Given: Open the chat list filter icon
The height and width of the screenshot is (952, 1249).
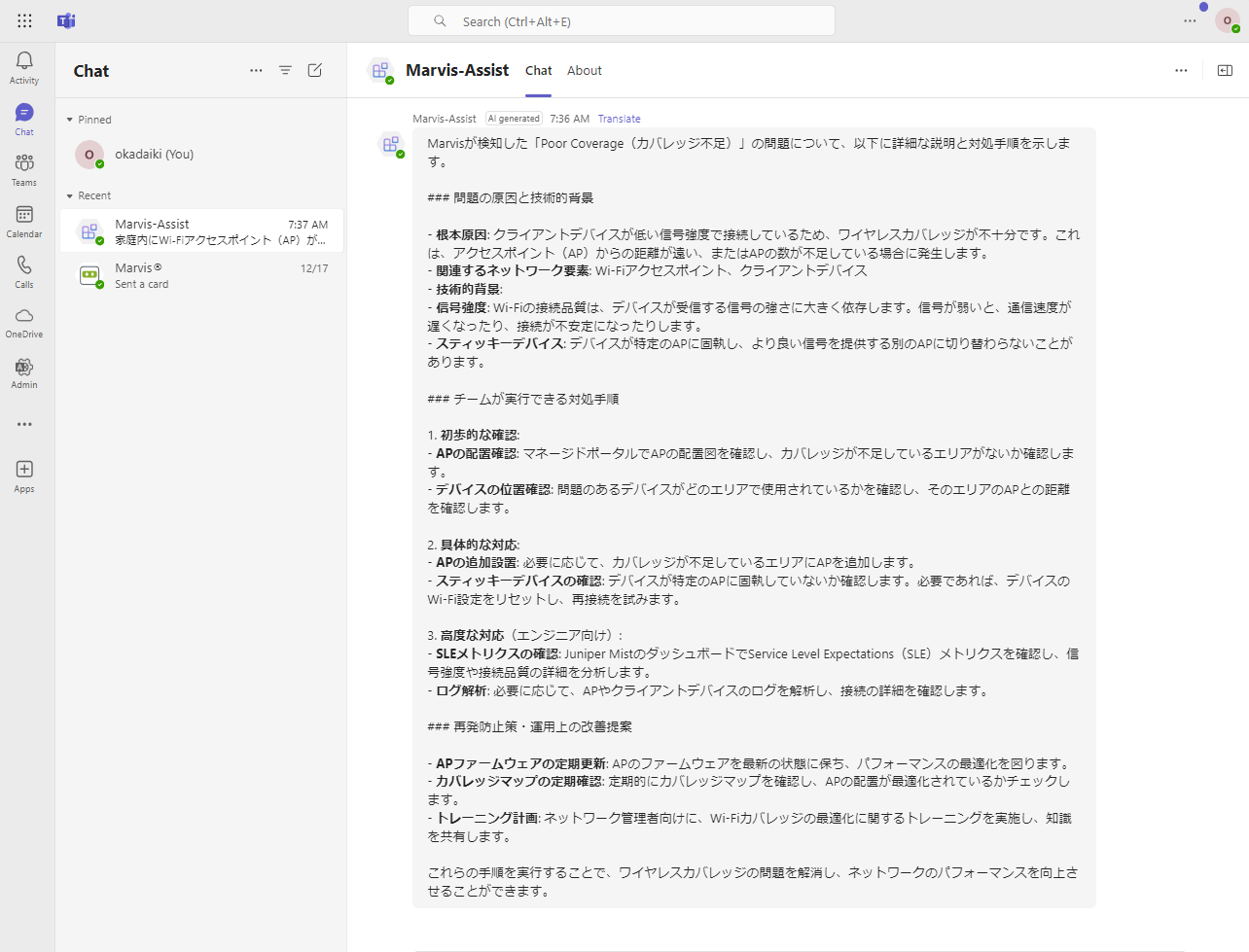Looking at the screenshot, I should click(285, 70).
